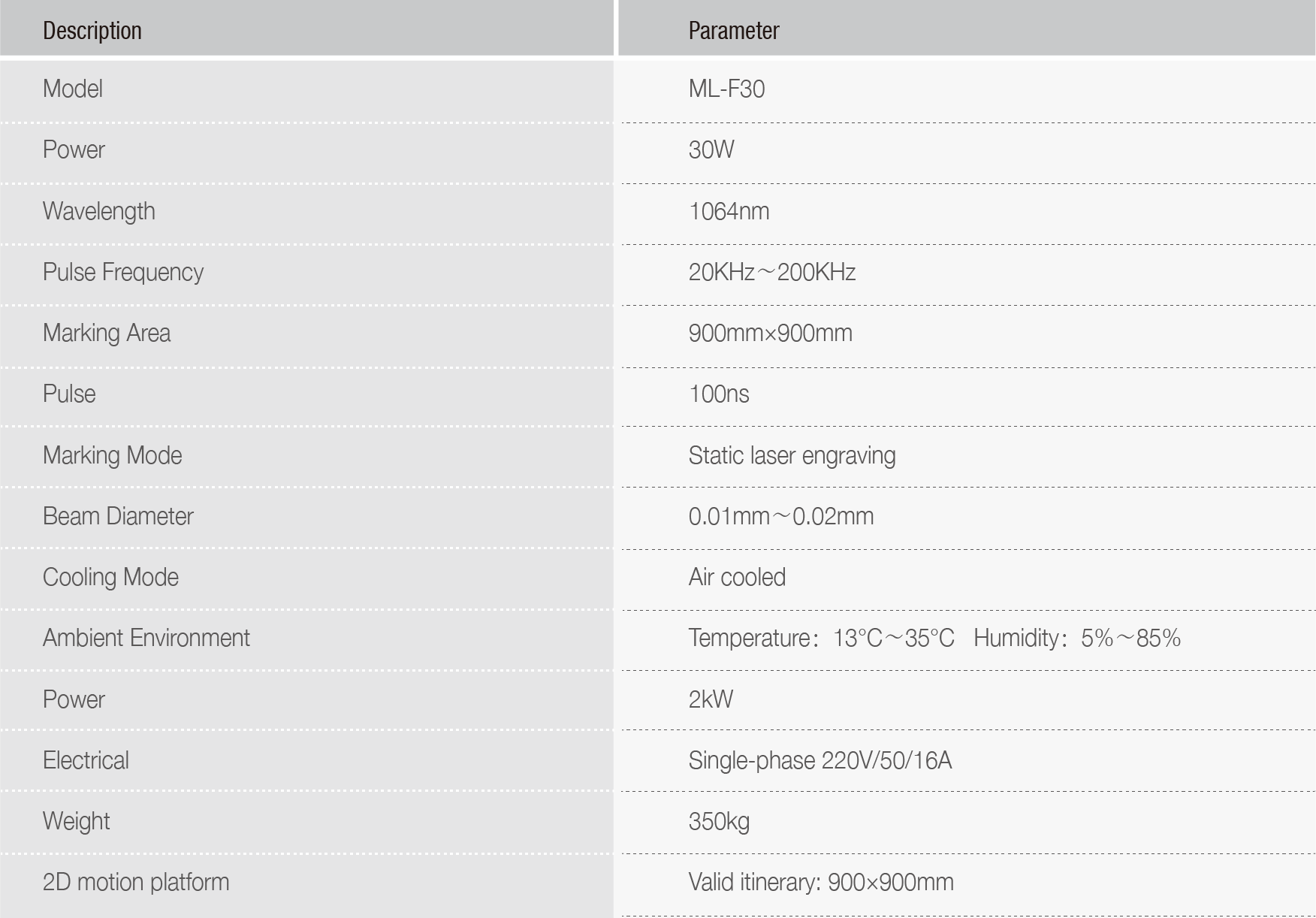Click the Description column header
The width and height of the screenshot is (1316, 918).
(x=92, y=31)
